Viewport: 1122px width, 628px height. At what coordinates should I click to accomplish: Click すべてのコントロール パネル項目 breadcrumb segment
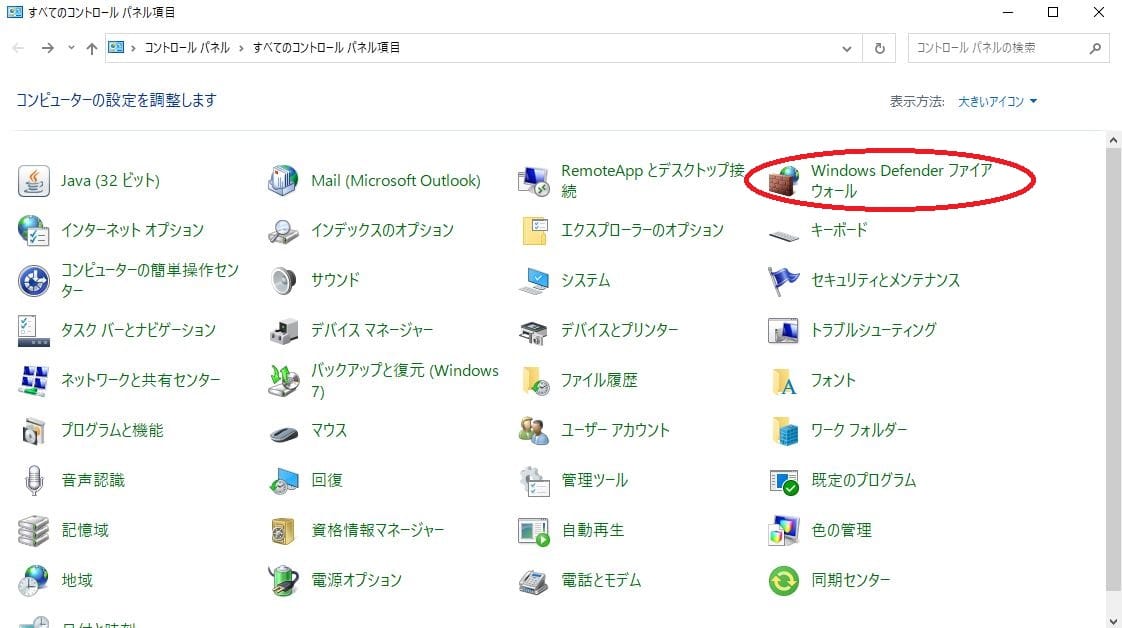(x=326, y=48)
